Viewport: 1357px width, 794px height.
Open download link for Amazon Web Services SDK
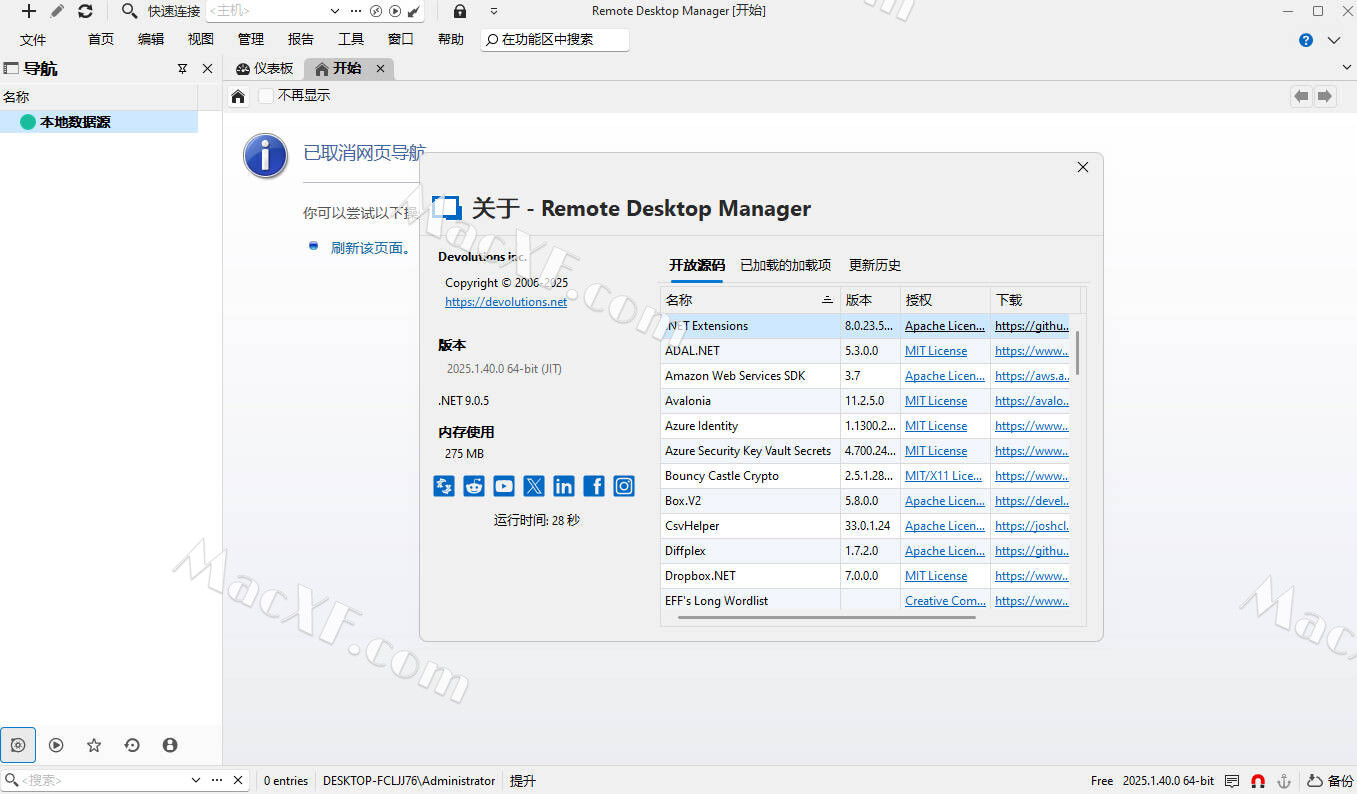coord(1032,376)
